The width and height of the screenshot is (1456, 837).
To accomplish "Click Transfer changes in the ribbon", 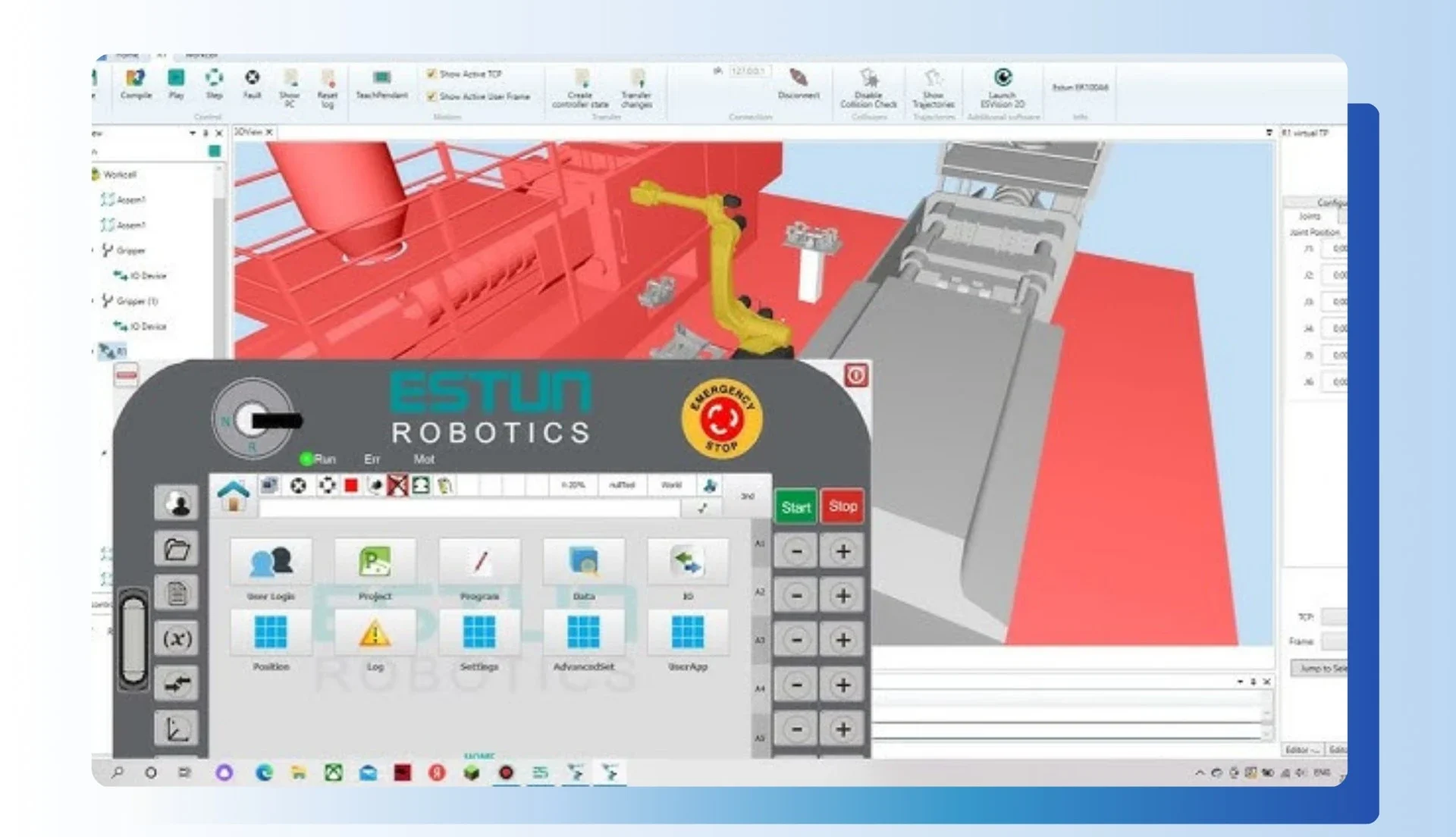I will point(636,89).
